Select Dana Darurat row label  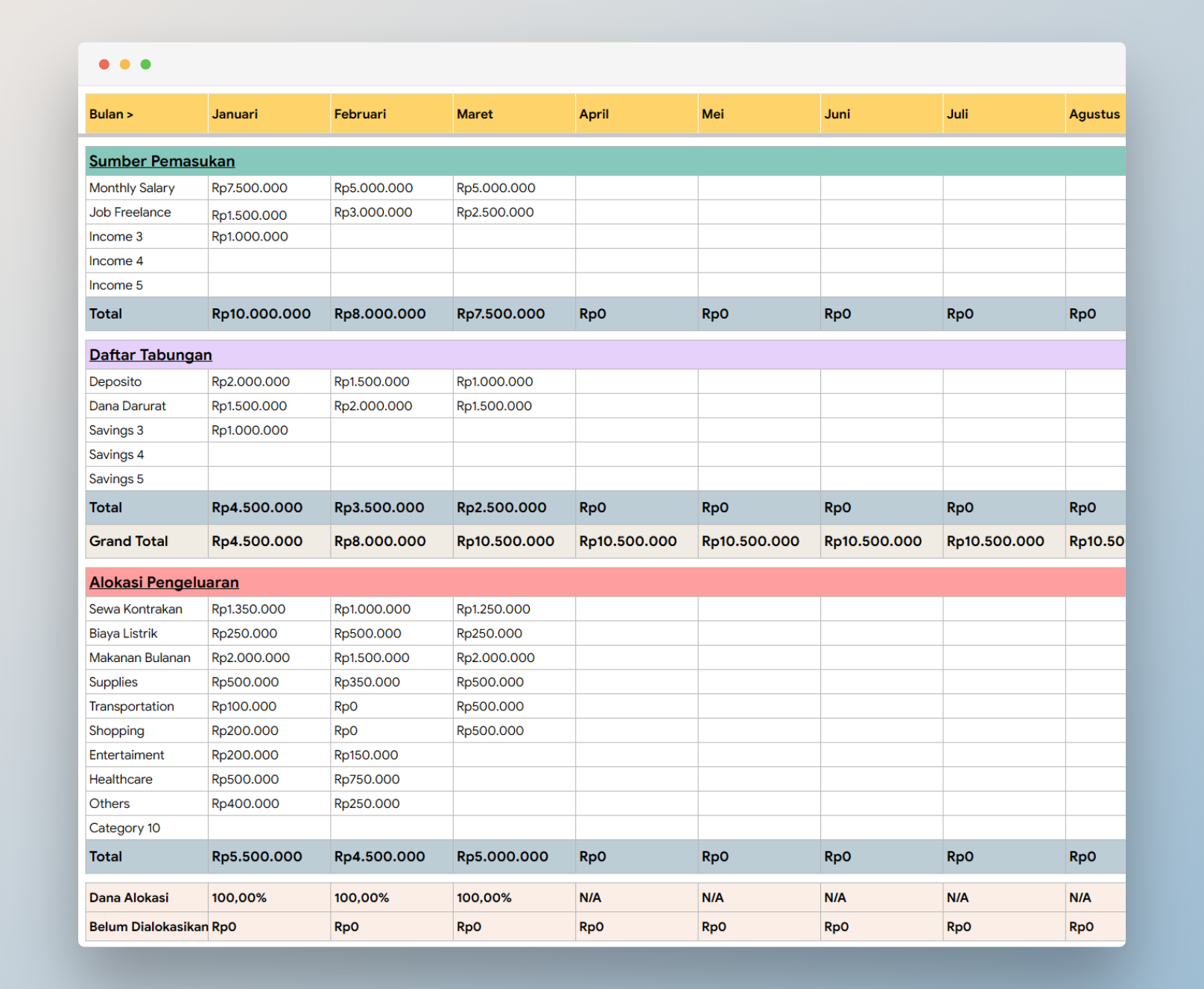127,406
